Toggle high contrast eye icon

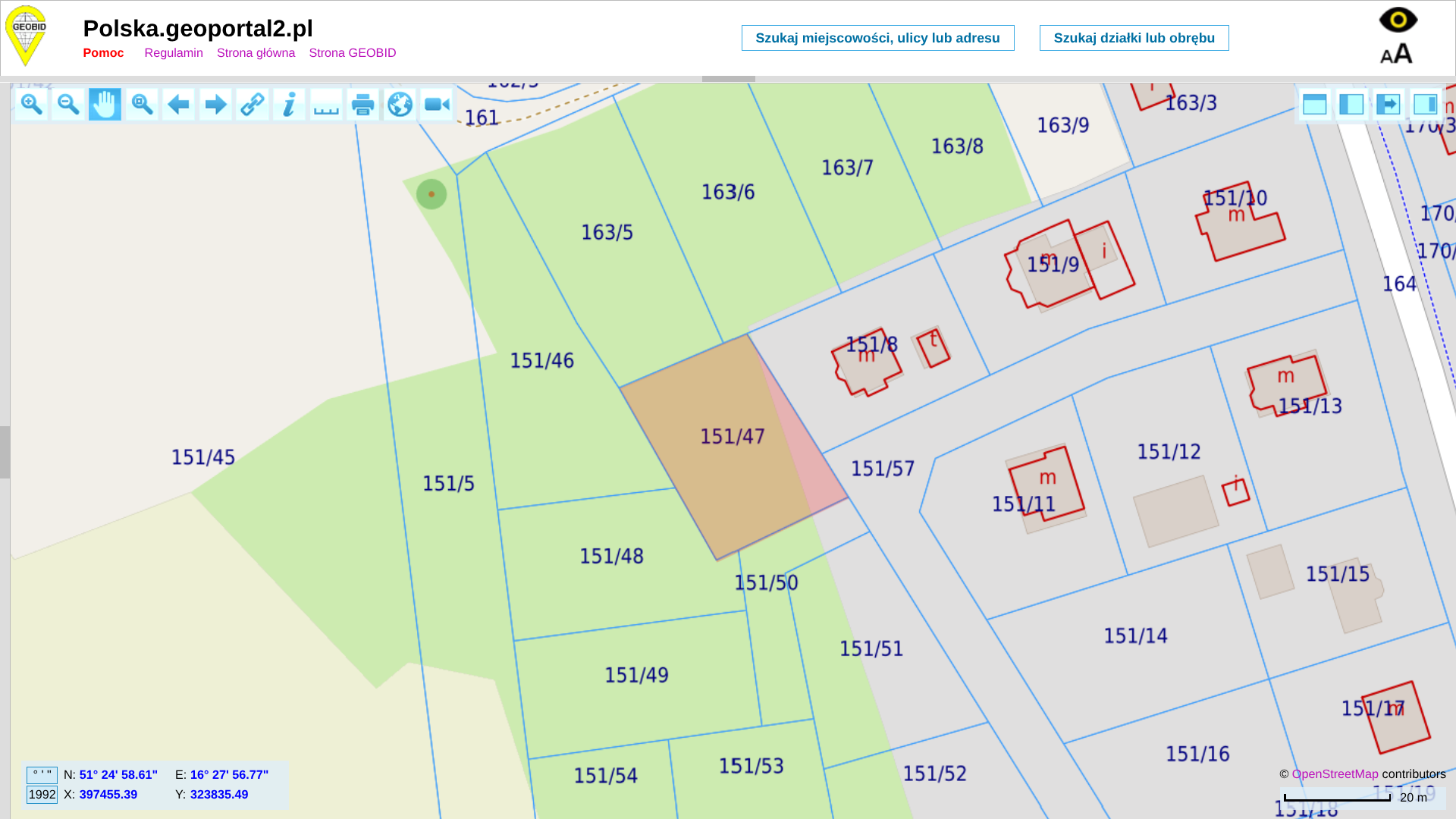[1398, 20]
